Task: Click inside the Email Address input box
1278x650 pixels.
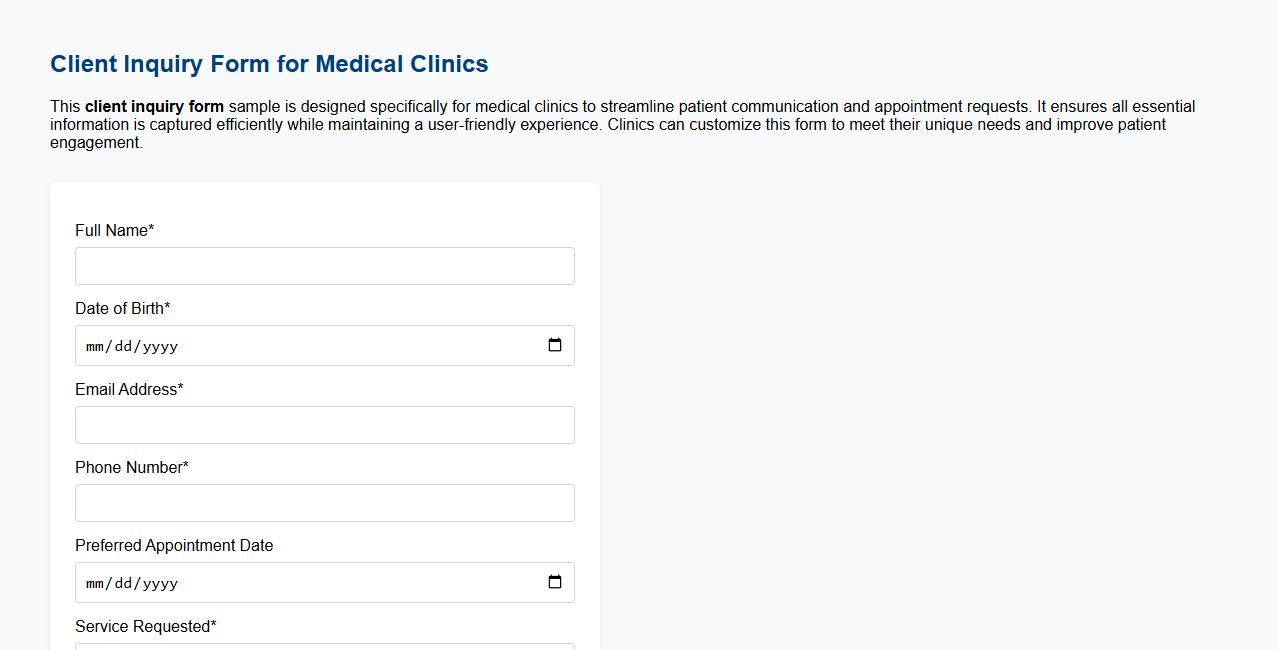Action: pos(324,424)
